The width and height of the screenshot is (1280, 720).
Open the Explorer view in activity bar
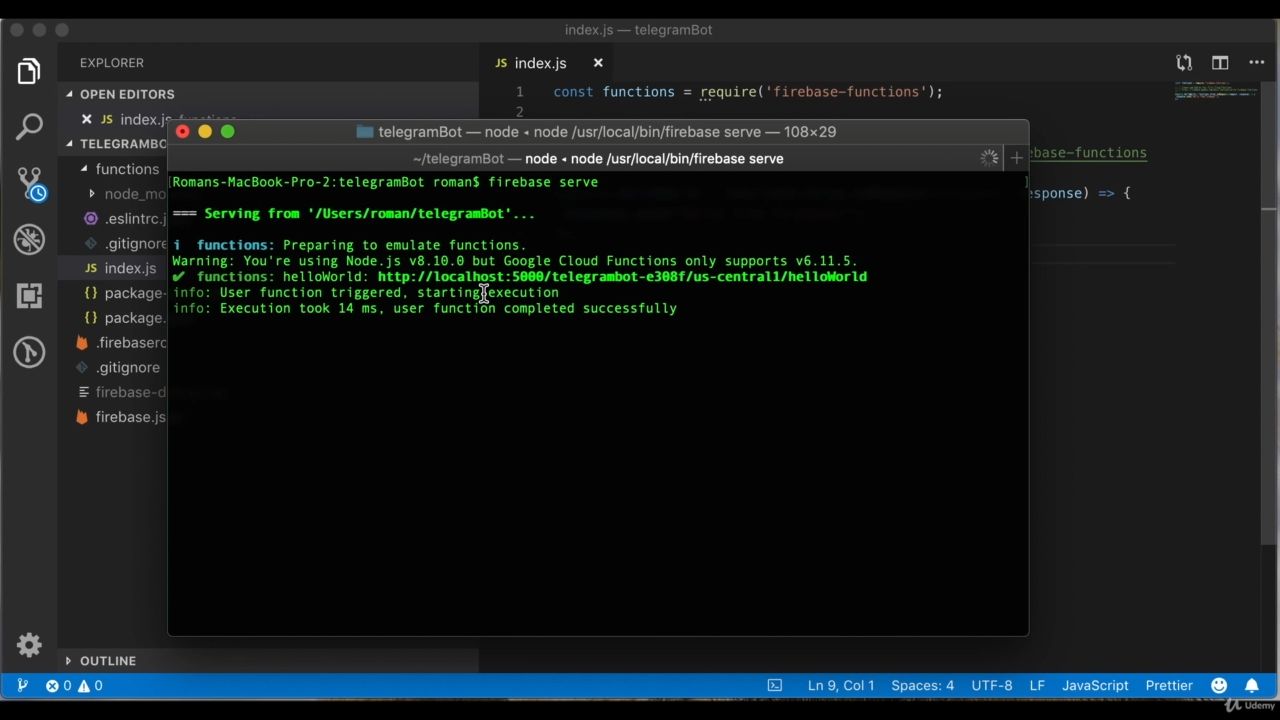pyautogui.click(x=29, y=71)
